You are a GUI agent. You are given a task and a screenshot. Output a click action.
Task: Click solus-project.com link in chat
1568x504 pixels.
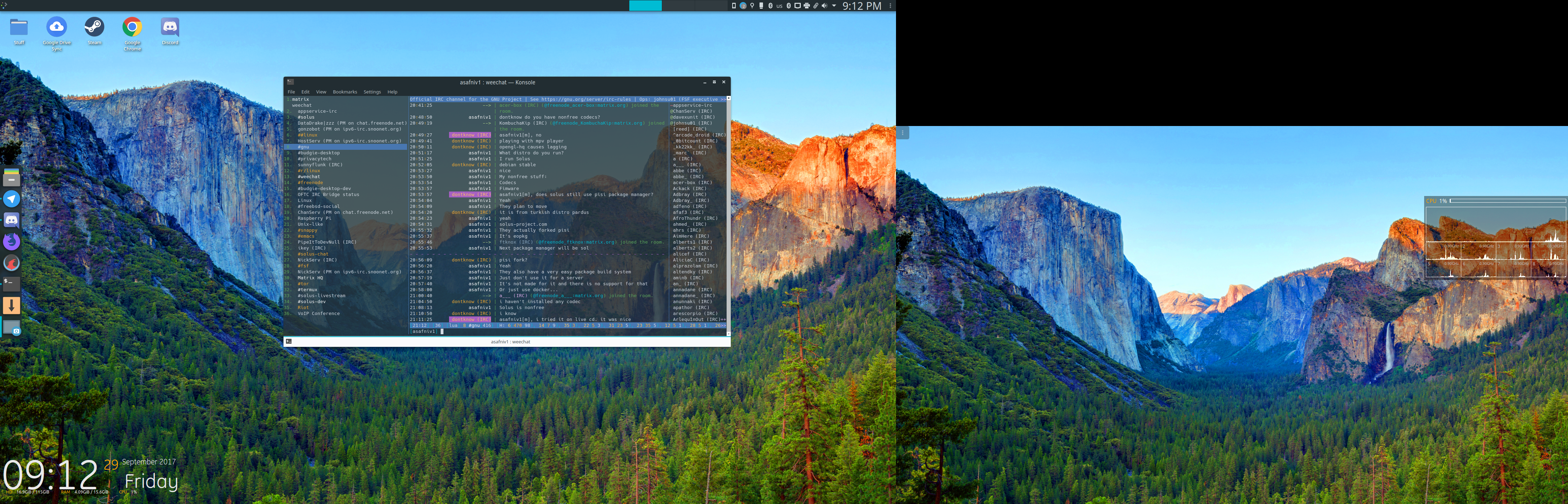coord(523,224)
